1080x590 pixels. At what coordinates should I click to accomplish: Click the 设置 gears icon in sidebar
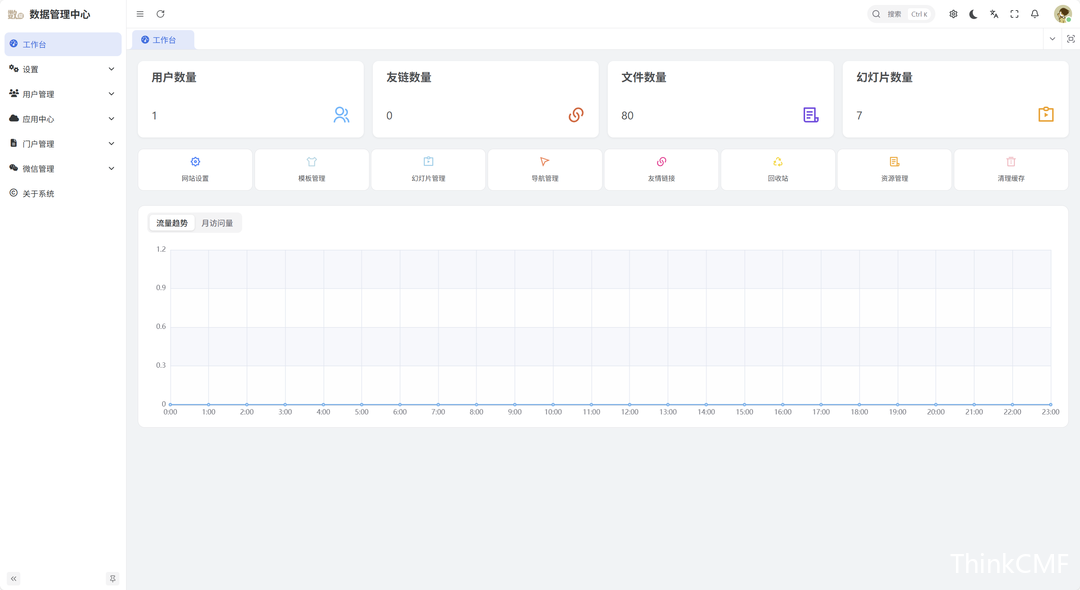(x=14, y=69)
